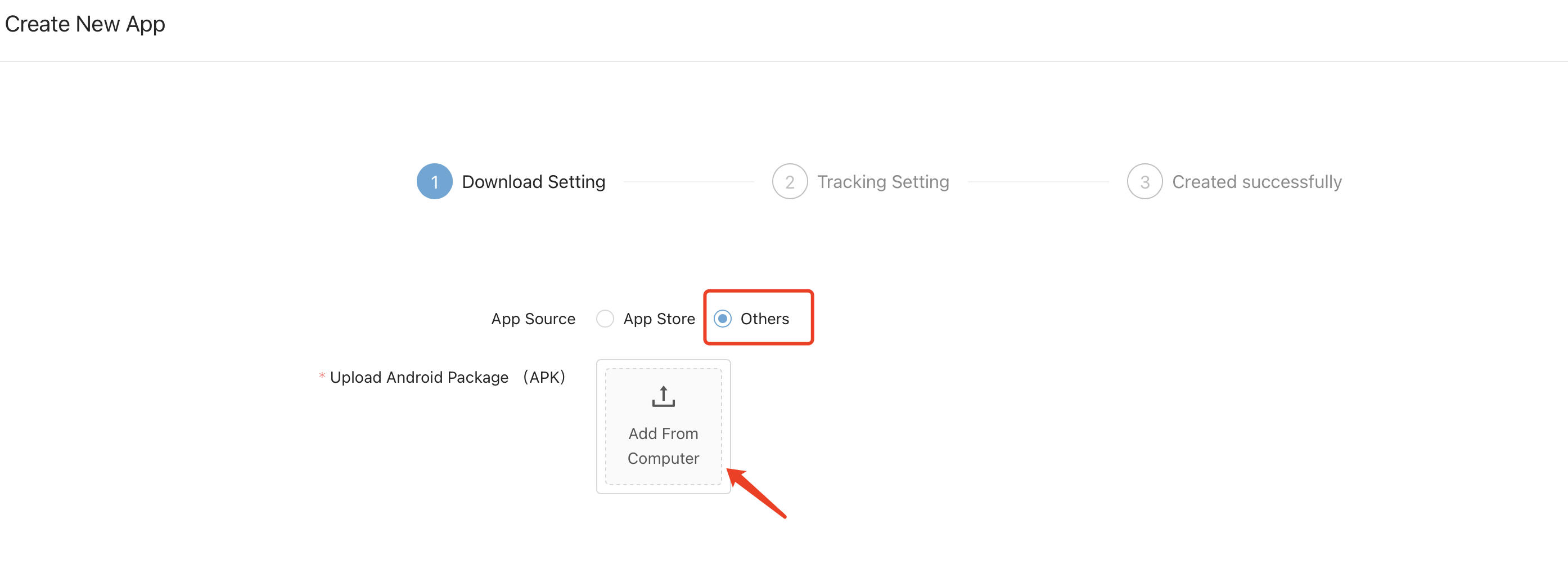The height and width of the screenshot is (564, 1568).
Task: Click the step 3 number circle
Action: [x=1145, y=181]
